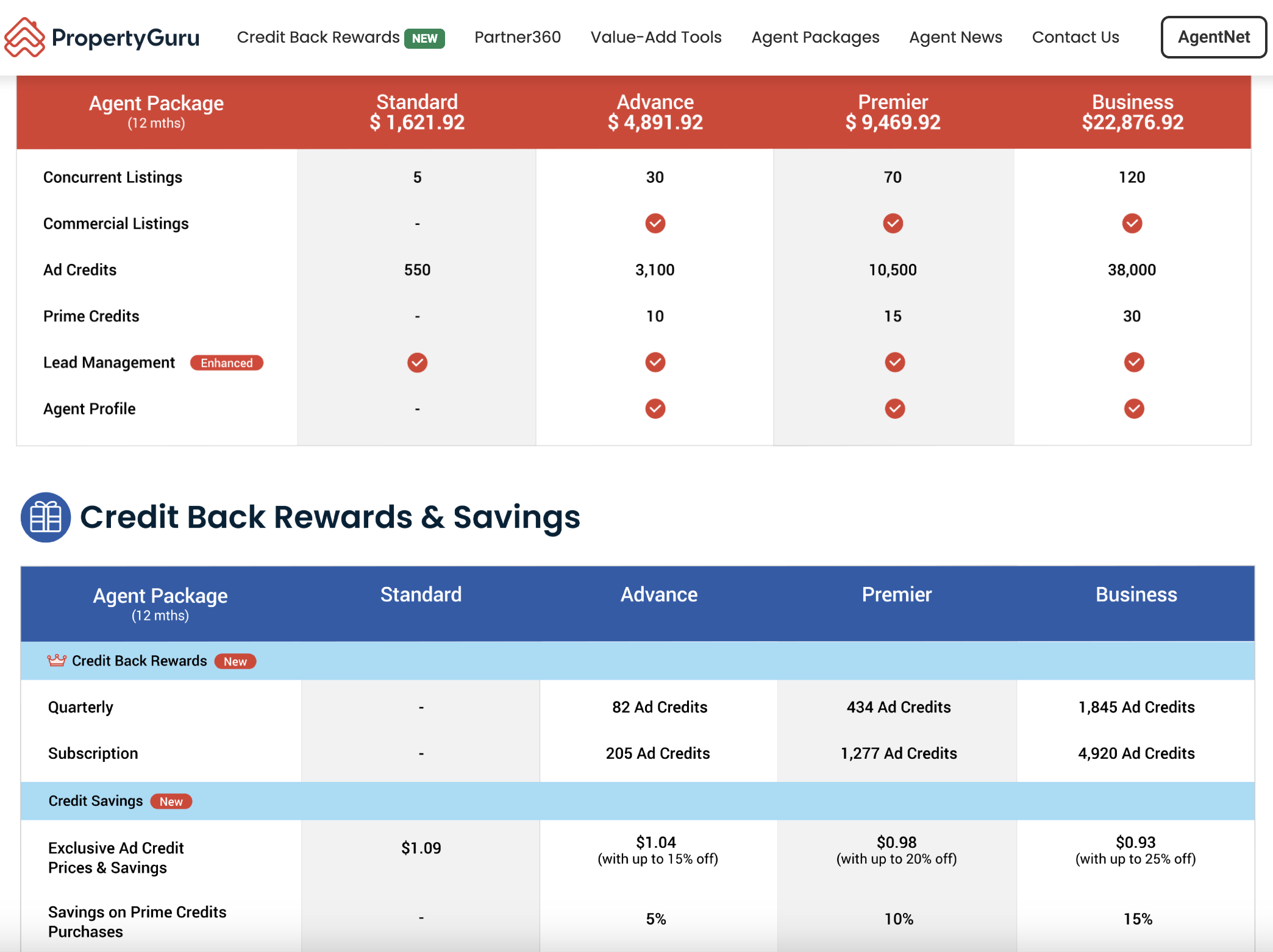Click Advance Commercial Listings check icon

(655, 224)
